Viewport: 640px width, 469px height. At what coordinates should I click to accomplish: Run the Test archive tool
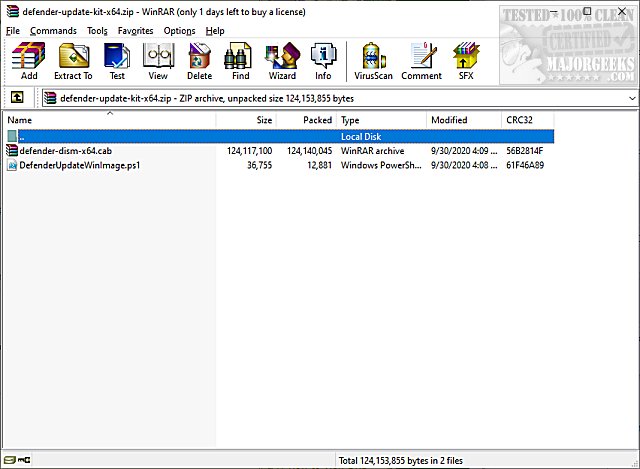point(117,61)
